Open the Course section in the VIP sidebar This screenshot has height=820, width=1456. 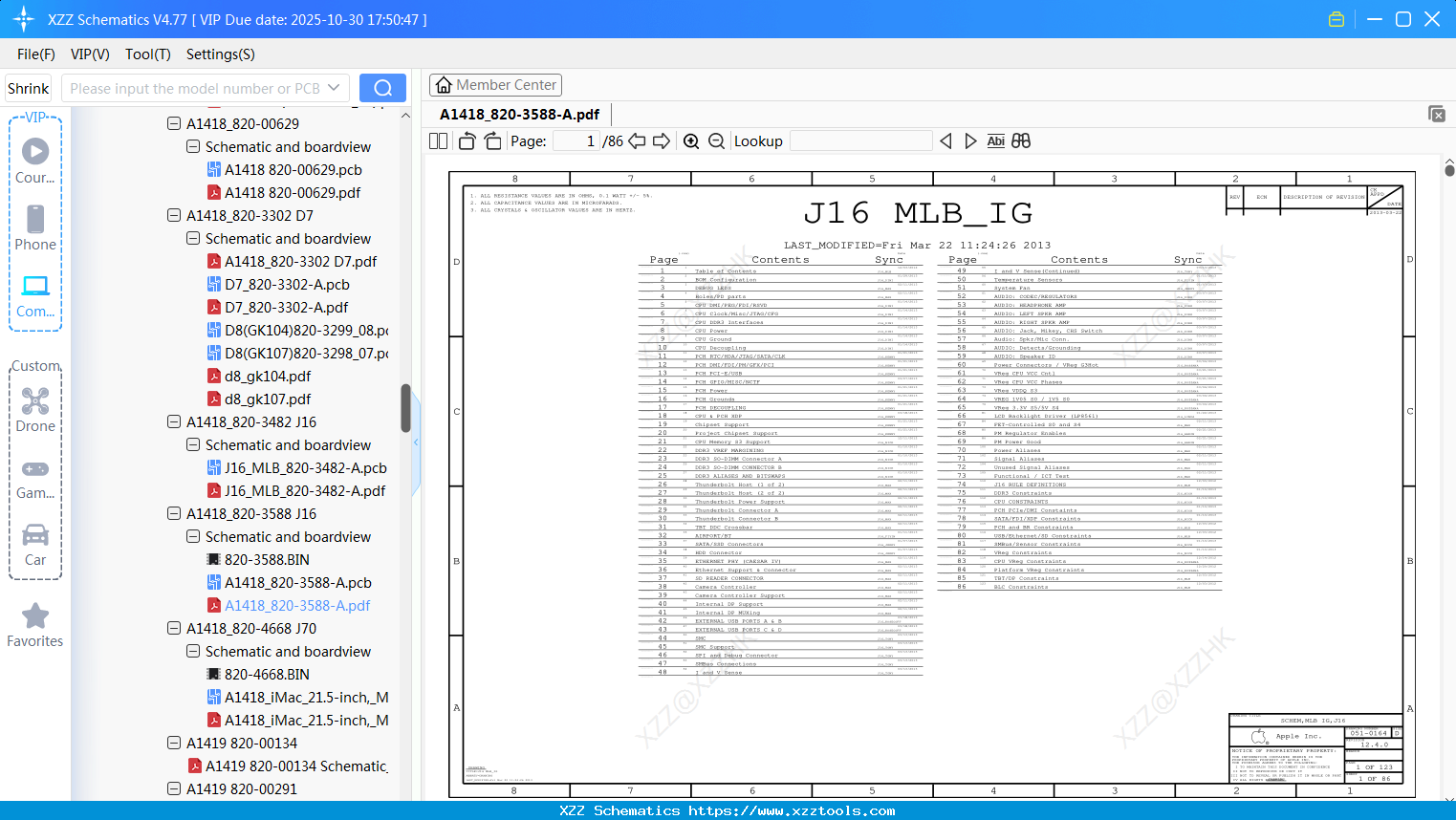point(35,161)
